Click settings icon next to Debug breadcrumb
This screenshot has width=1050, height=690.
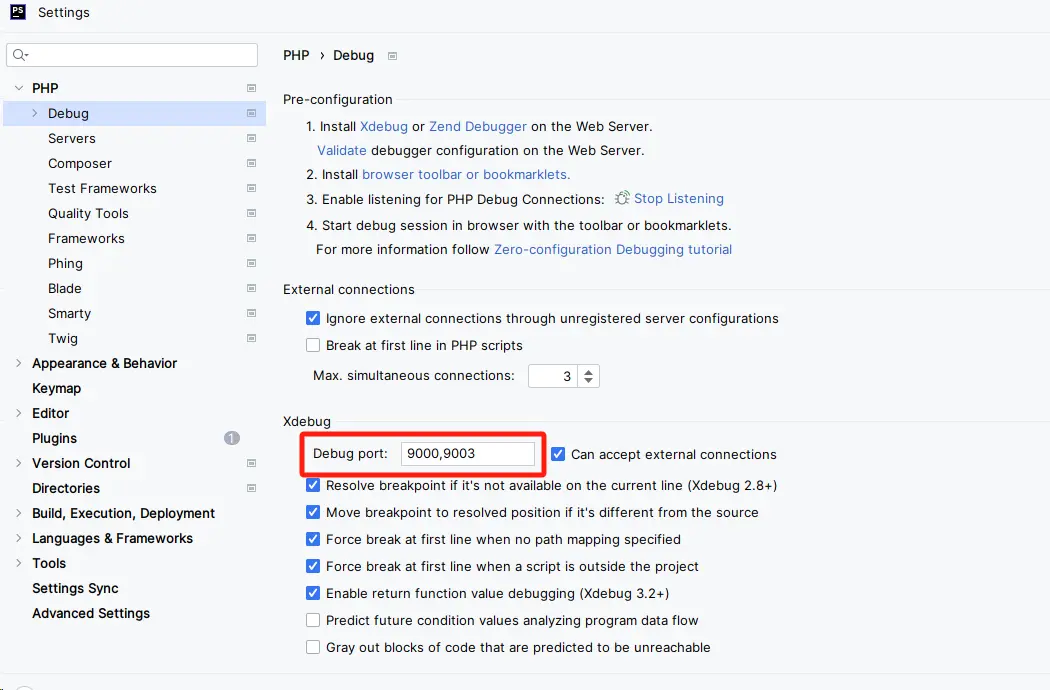tap(392, 56)
